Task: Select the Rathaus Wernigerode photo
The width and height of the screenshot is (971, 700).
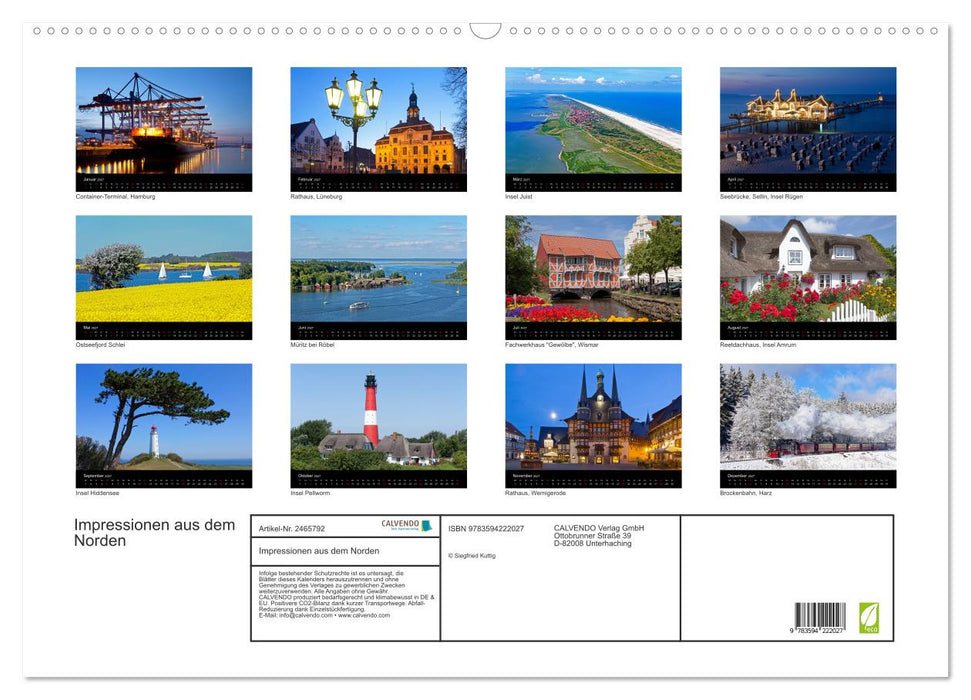Action: pos(593,417)
